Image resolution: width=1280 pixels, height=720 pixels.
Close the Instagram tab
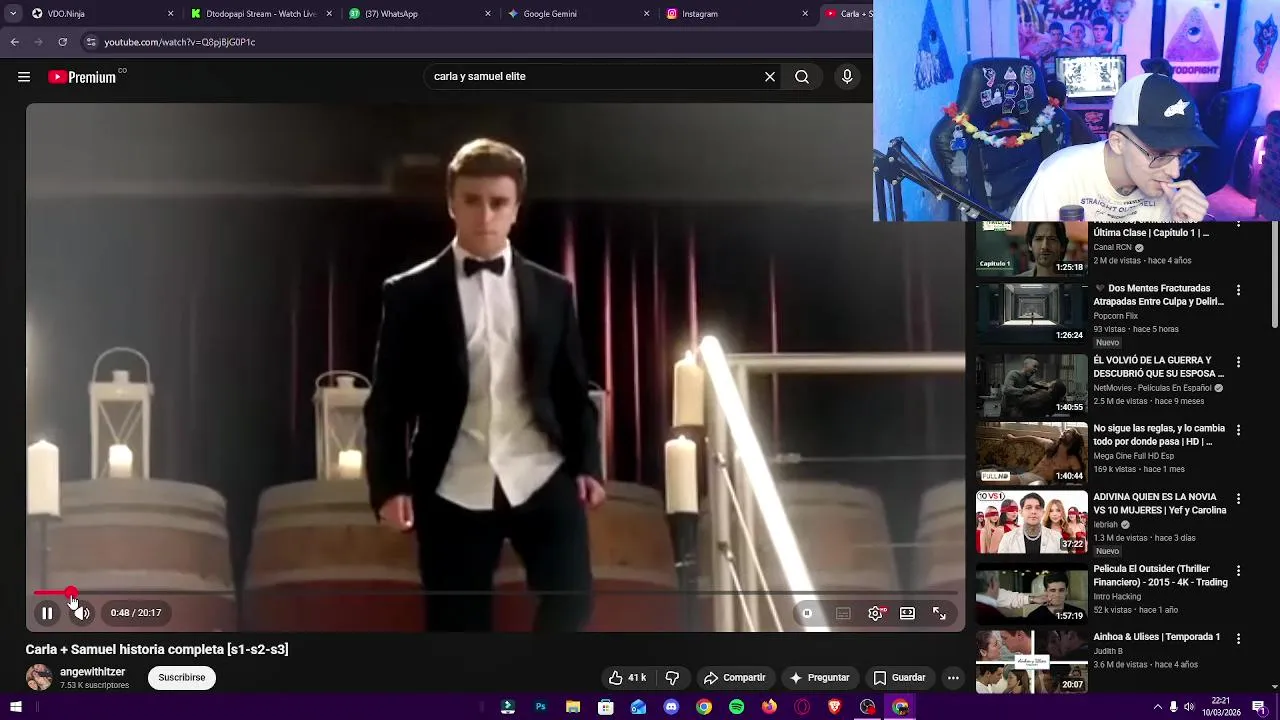click(805, 14)
